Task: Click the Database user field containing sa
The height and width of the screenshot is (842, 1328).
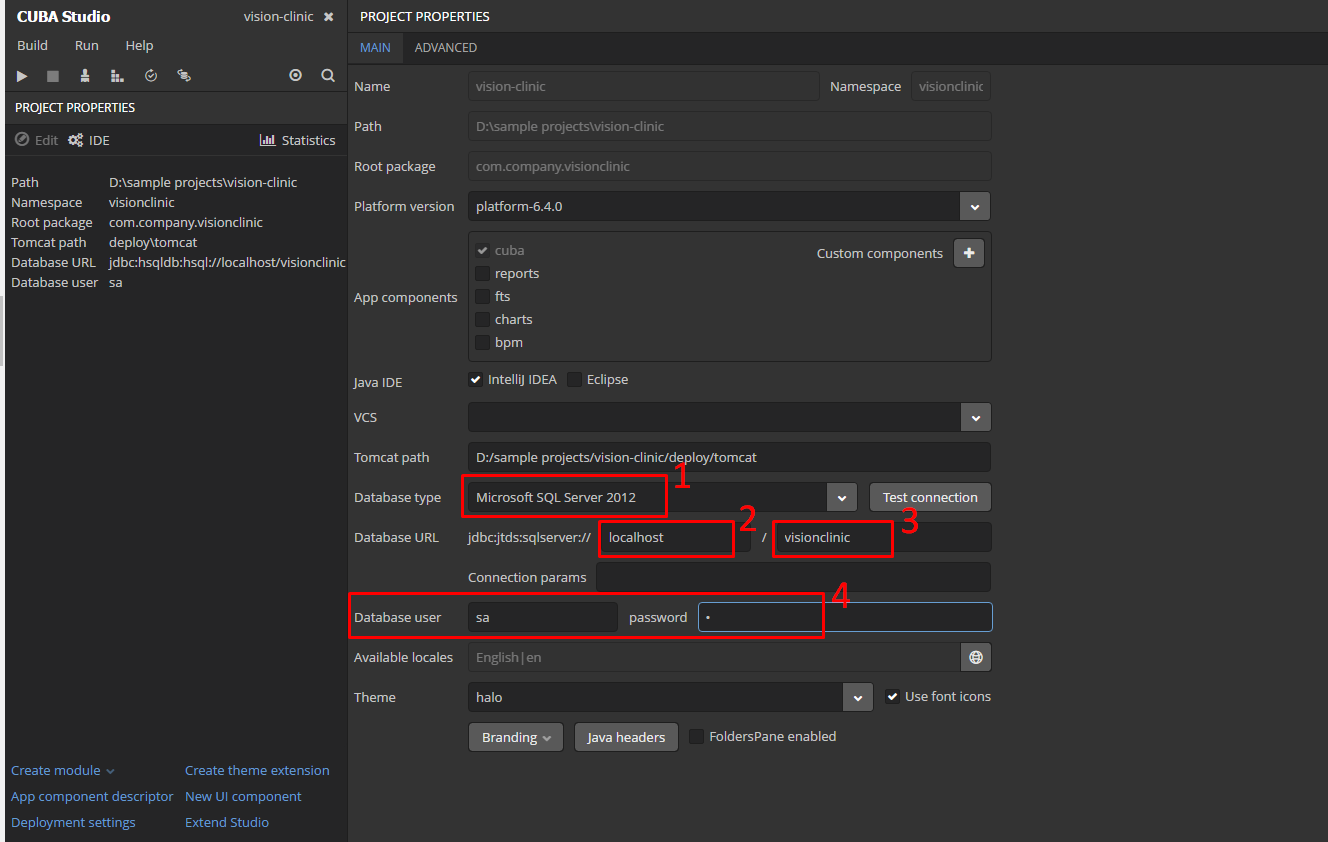Action: [543, 617]
